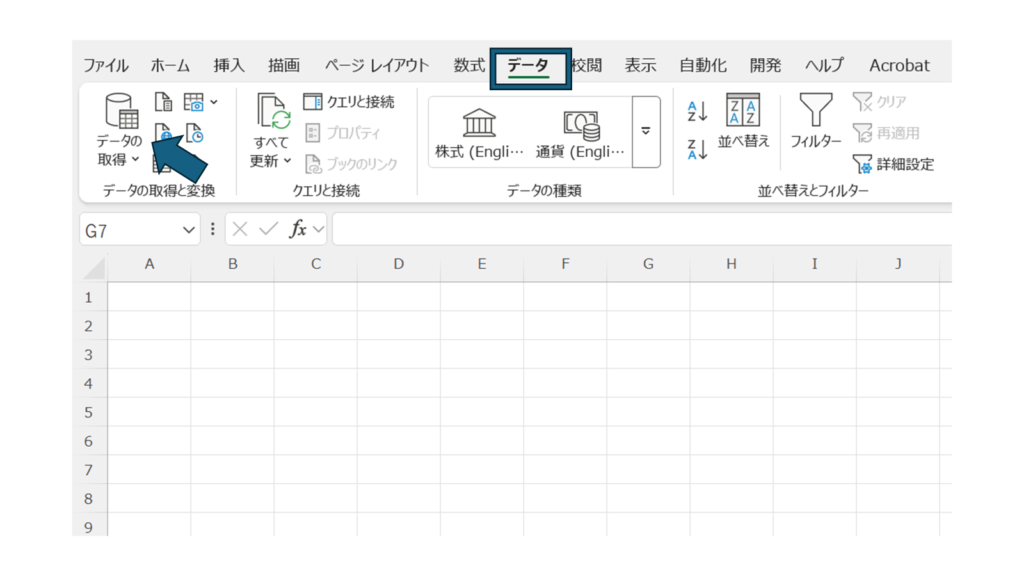1024x576 pixels.
Task: Open the Name Box dropdown arrow
Action: [x=190, y=230]
